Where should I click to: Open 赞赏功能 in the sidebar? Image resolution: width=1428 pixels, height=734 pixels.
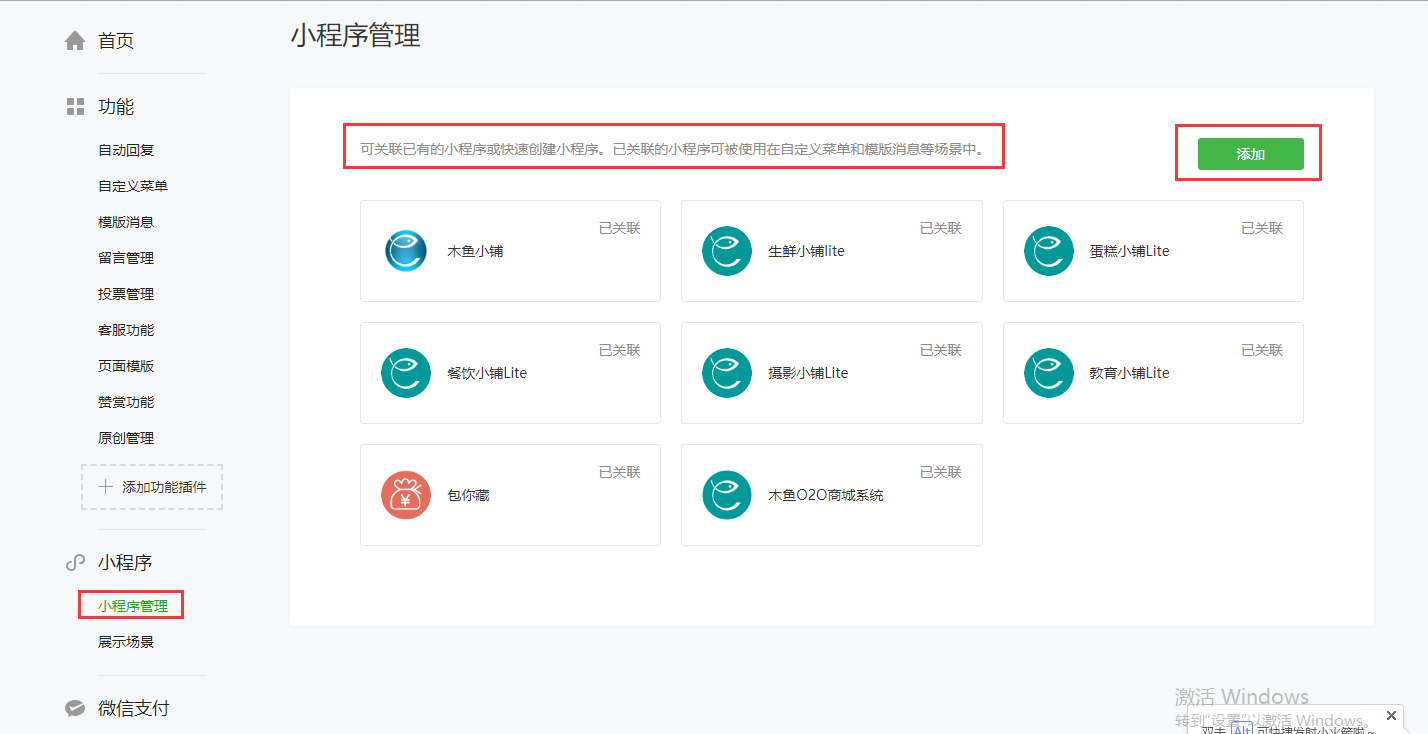pyautogui.click(x=126, y=402)
